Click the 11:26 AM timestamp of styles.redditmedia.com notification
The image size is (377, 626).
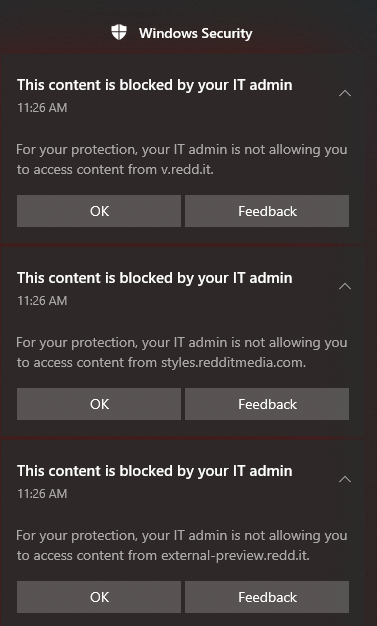pos(42,301)
